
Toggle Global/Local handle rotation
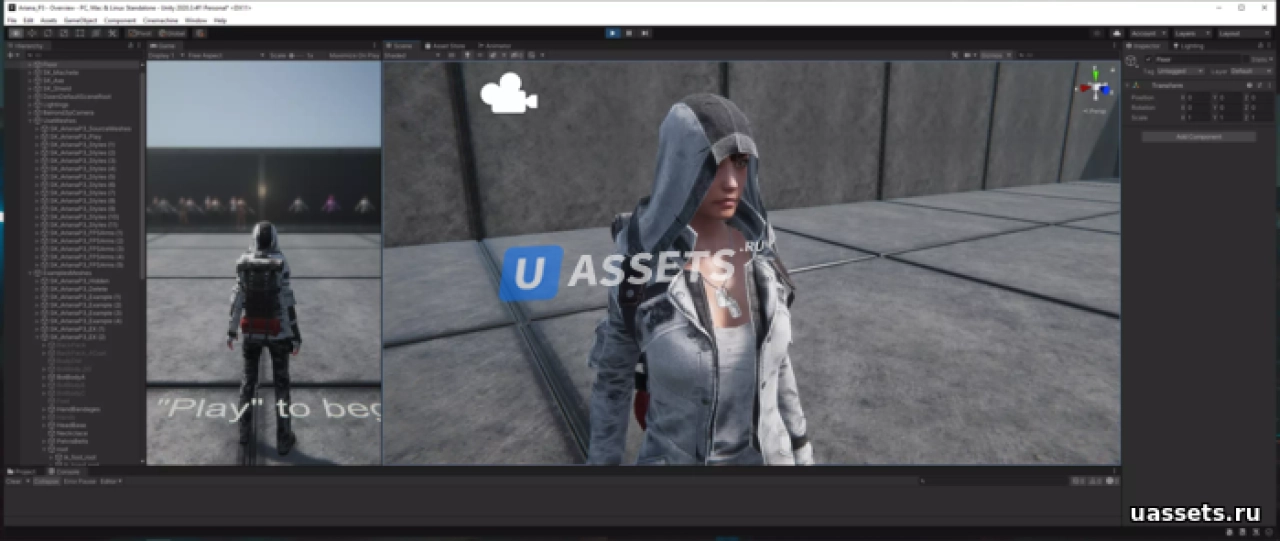(x=172, y=33)
